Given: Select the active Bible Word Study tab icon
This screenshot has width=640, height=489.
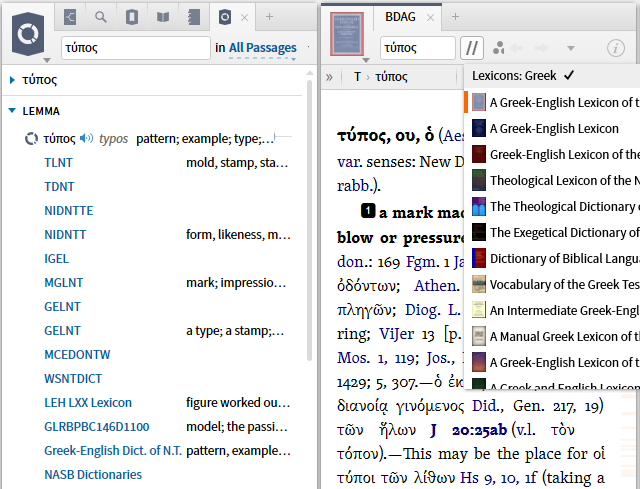Looking at the screenshot, I should [225, 17].
